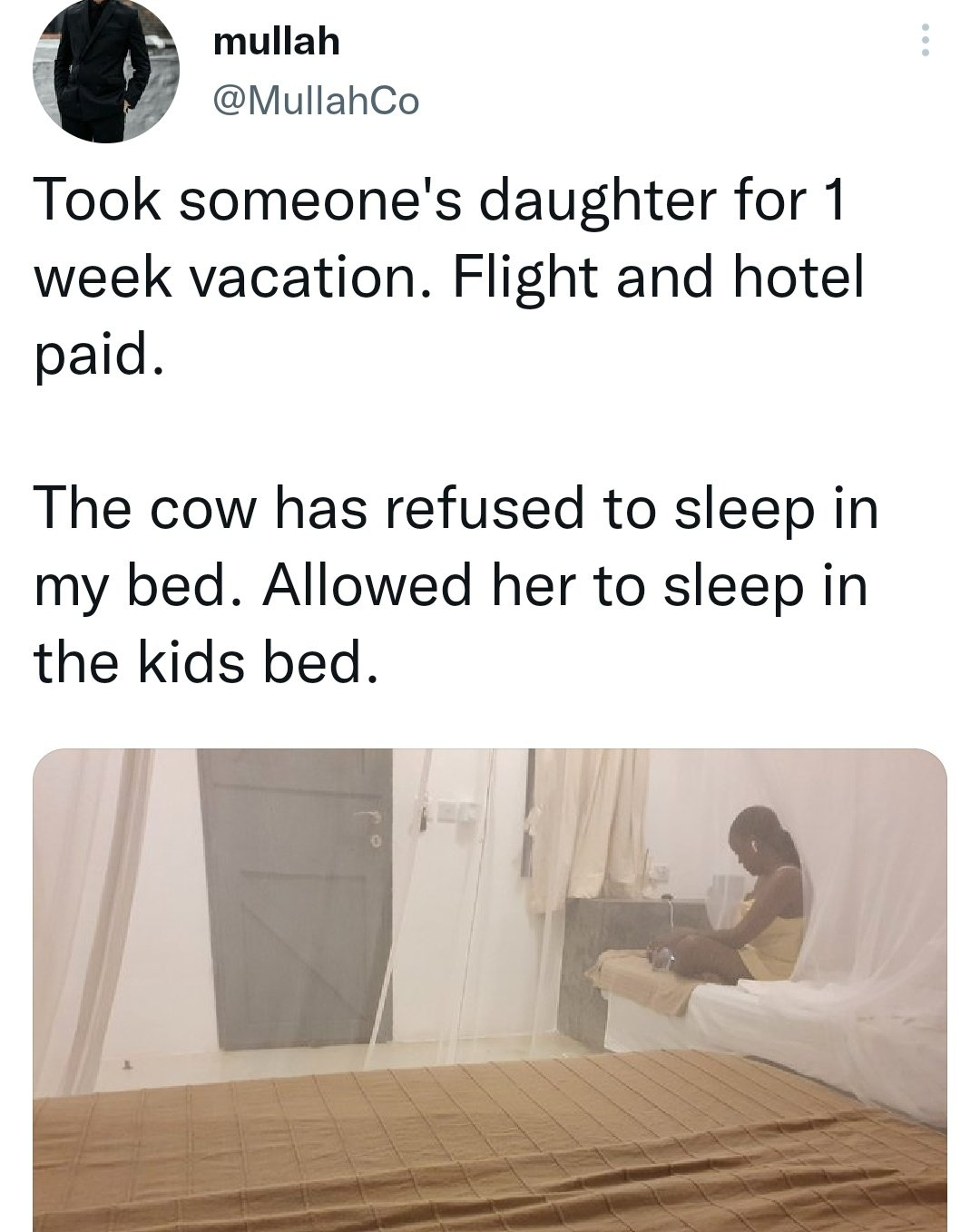The height and width of the screenshot is (1232, 980).
Task: Open the attached hotel room photo
Action: click(x=490, y=989)
